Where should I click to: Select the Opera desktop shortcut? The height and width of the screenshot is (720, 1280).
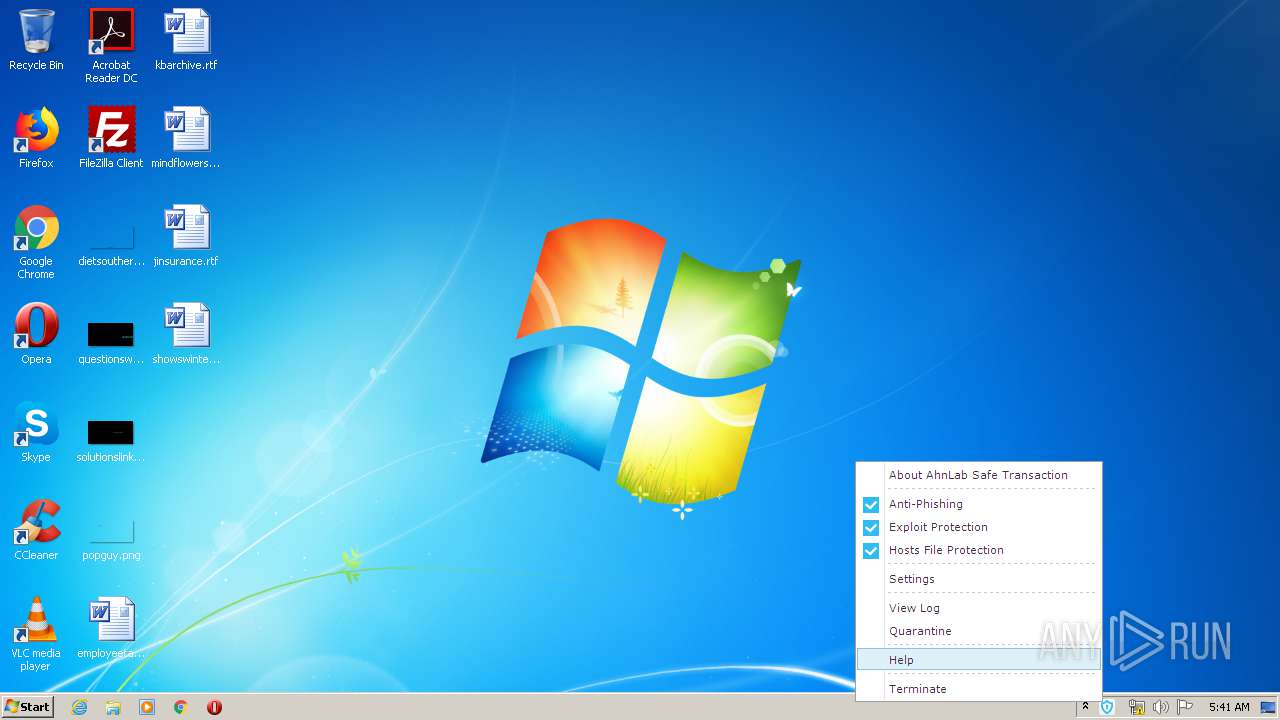point(36,334)
